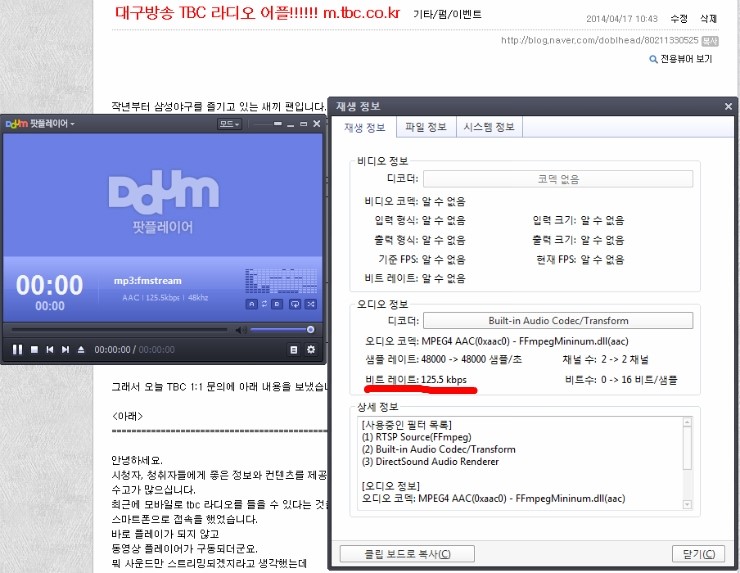Click the [사용중인 필터 목록] header line
Image resolution: width=740 pixels, height=573 pixels.
[x=406, y=425]
